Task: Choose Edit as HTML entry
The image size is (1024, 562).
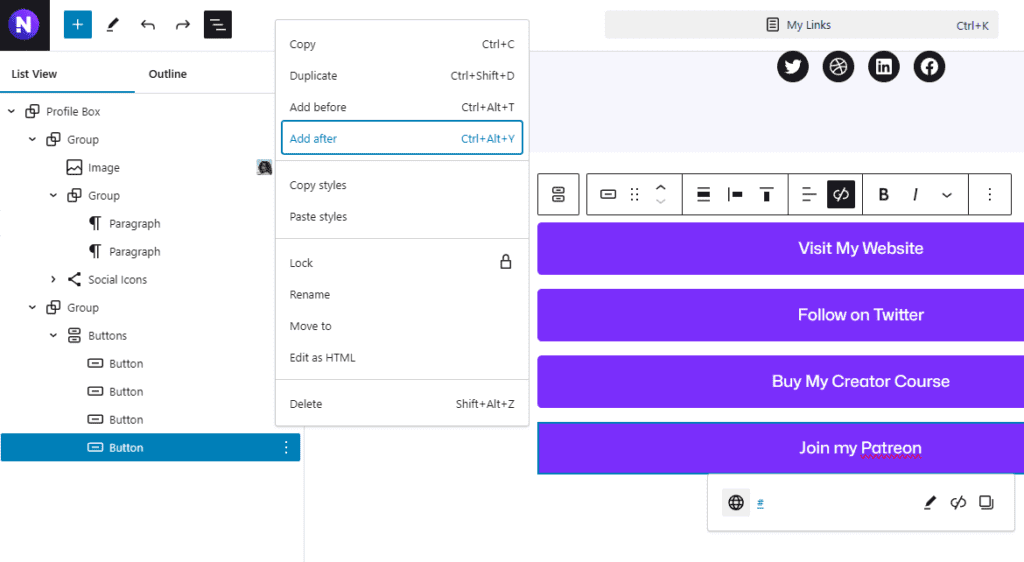Action: [x=402, y=358]
